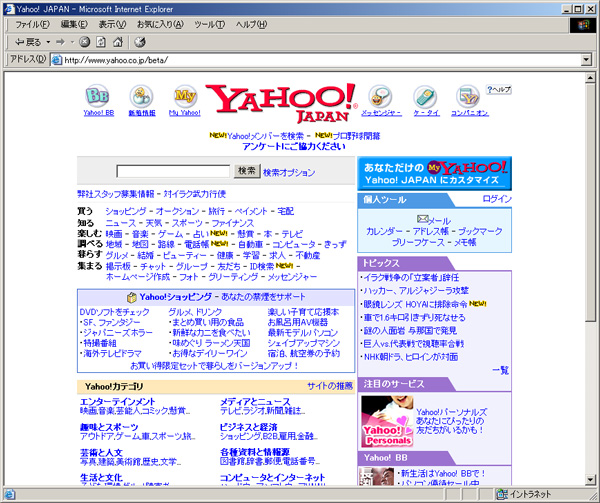The image size is (600, 503).
Task: Click the ケータイ mobile phone icon
Action: [425, 96]
